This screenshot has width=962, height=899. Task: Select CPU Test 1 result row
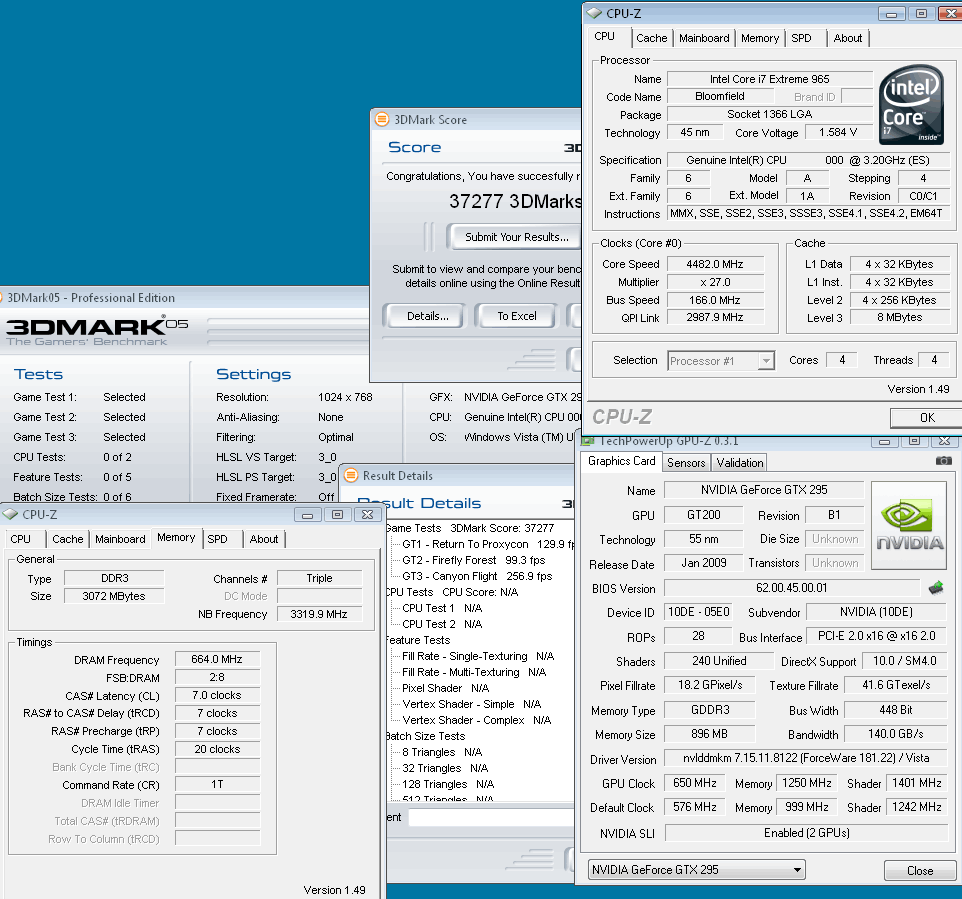coord(442,608)
